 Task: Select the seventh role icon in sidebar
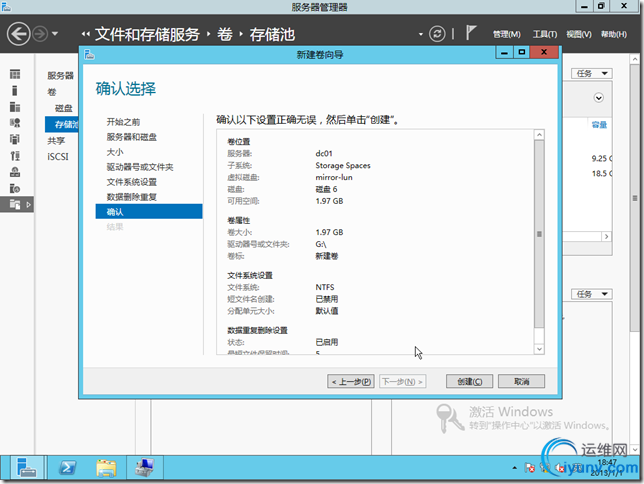[x=15, y=172]
